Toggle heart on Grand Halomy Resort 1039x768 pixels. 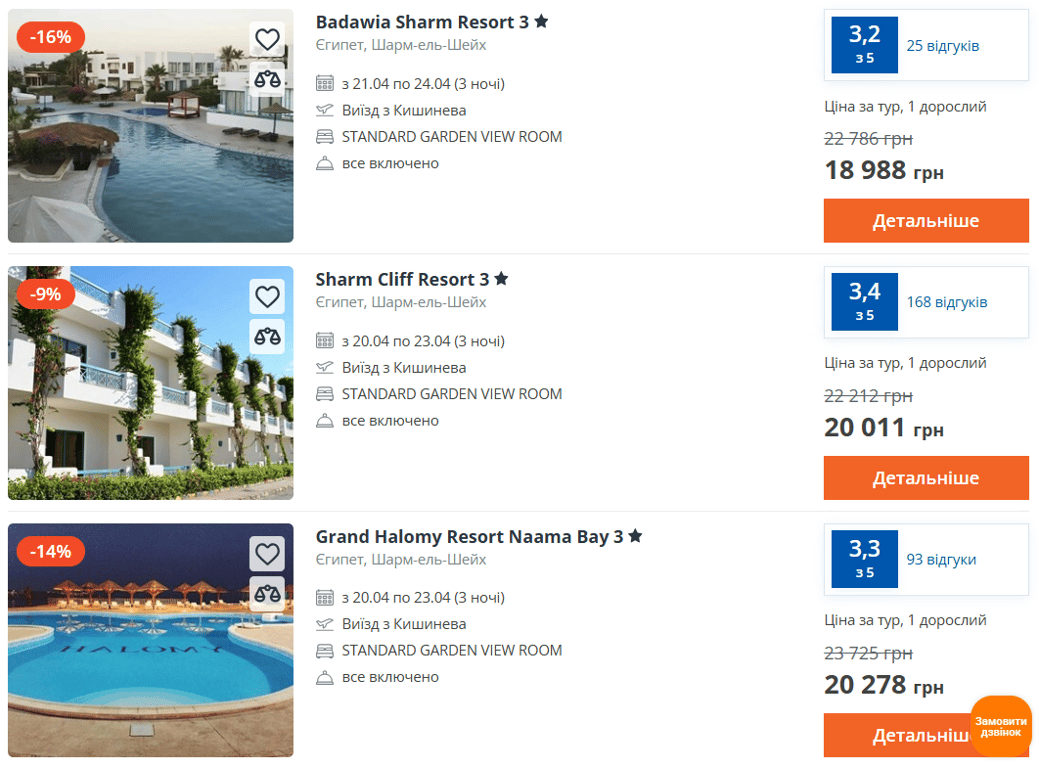tap(267, 554)
